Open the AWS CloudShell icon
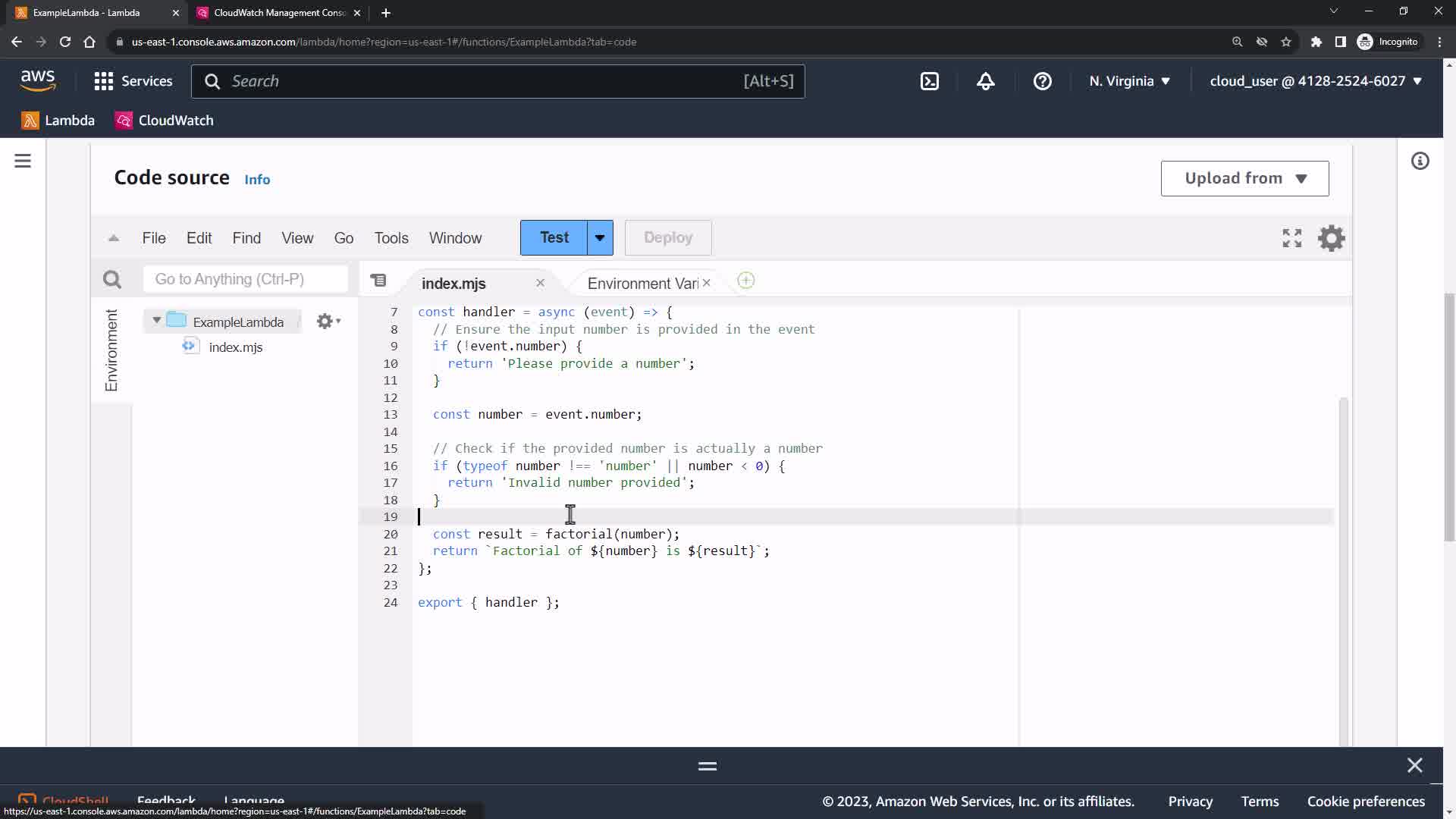 (930, 81)
